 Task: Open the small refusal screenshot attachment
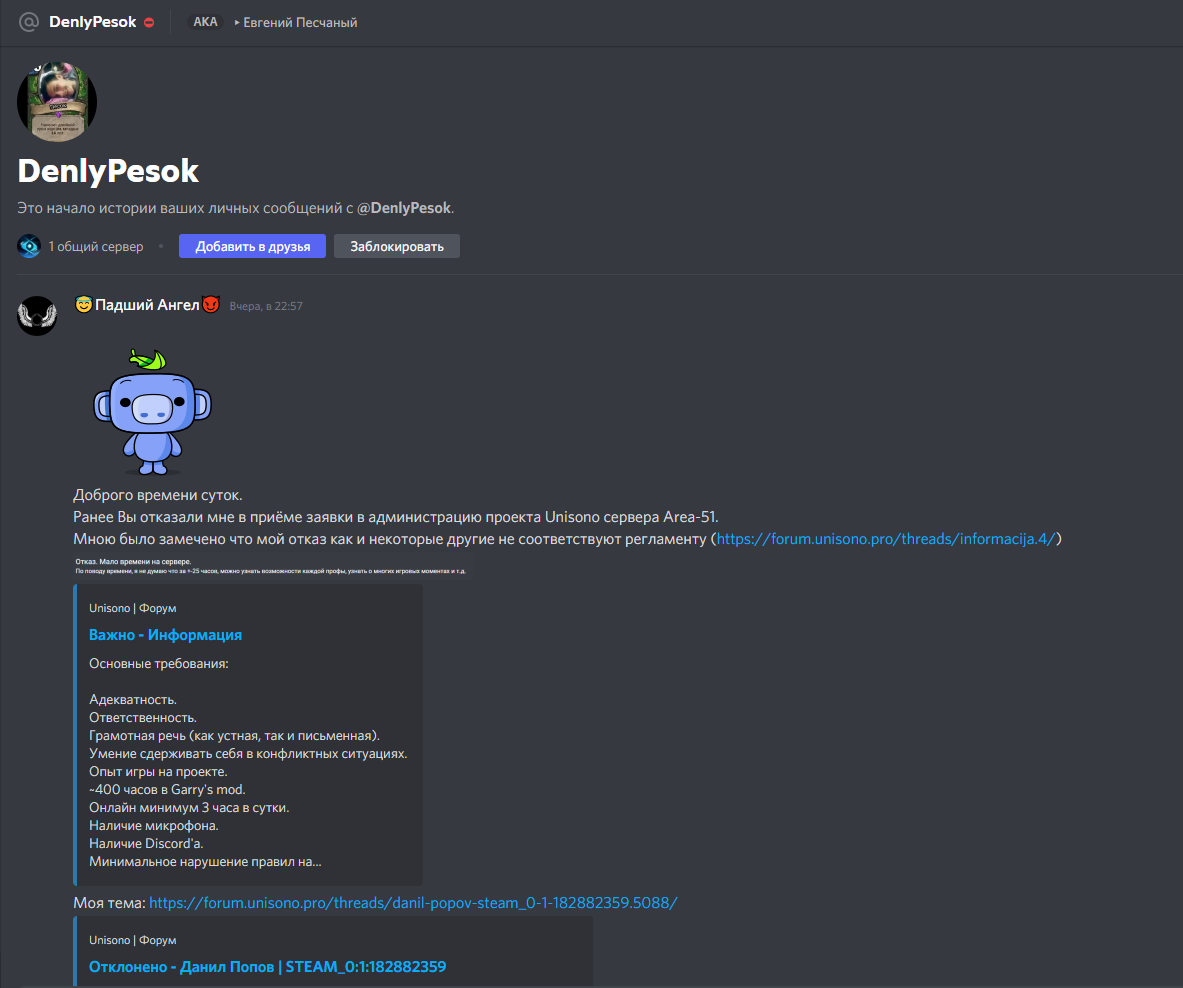coord(270,567)
